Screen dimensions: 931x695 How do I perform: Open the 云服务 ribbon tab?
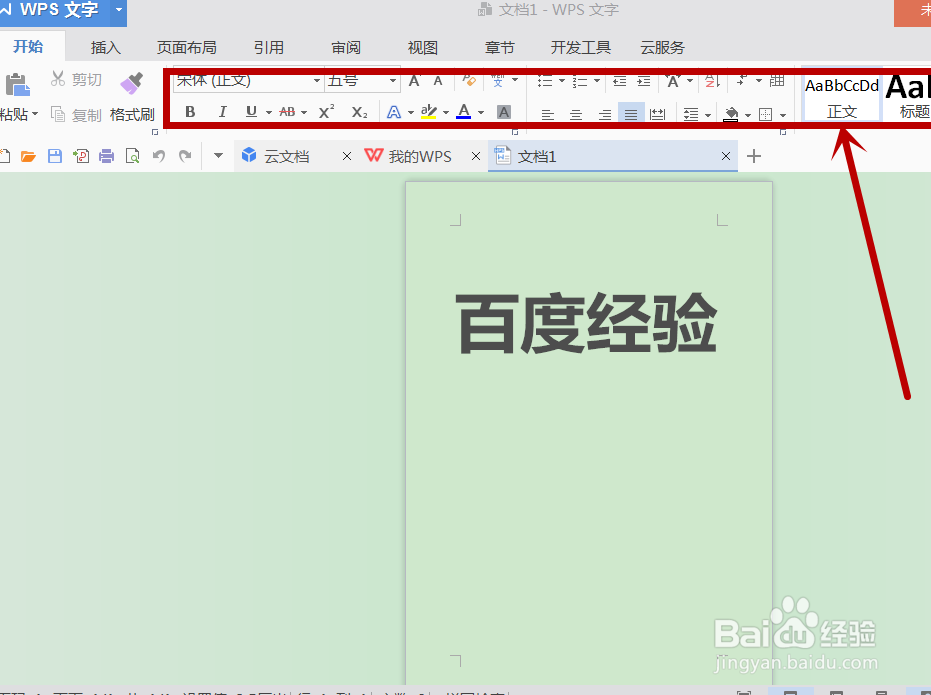[663, 47]
